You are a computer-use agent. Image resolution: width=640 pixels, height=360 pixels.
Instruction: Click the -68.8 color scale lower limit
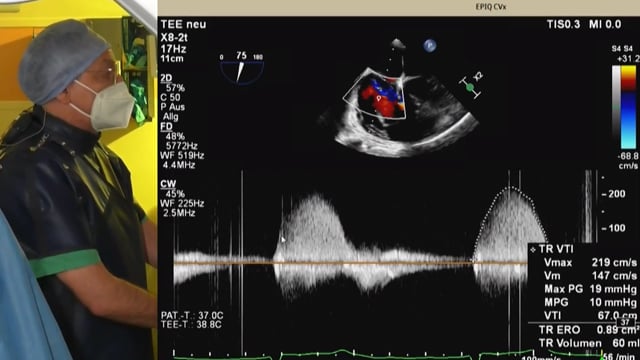tap(627, 156)
